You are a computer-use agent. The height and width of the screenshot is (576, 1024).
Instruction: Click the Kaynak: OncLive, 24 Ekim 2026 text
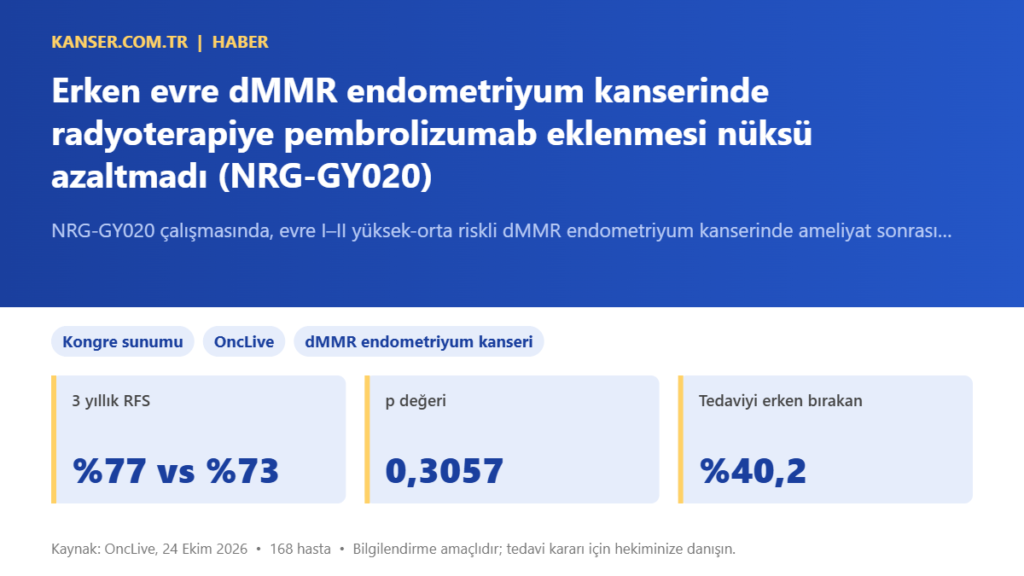(x=150, y=549)
